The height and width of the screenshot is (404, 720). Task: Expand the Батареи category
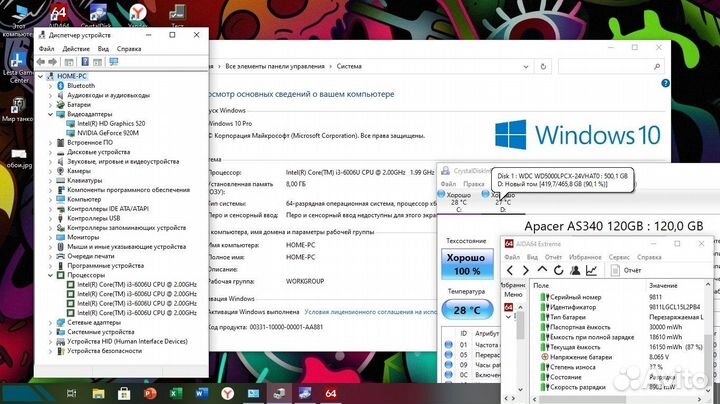click(x=51, y=105)
